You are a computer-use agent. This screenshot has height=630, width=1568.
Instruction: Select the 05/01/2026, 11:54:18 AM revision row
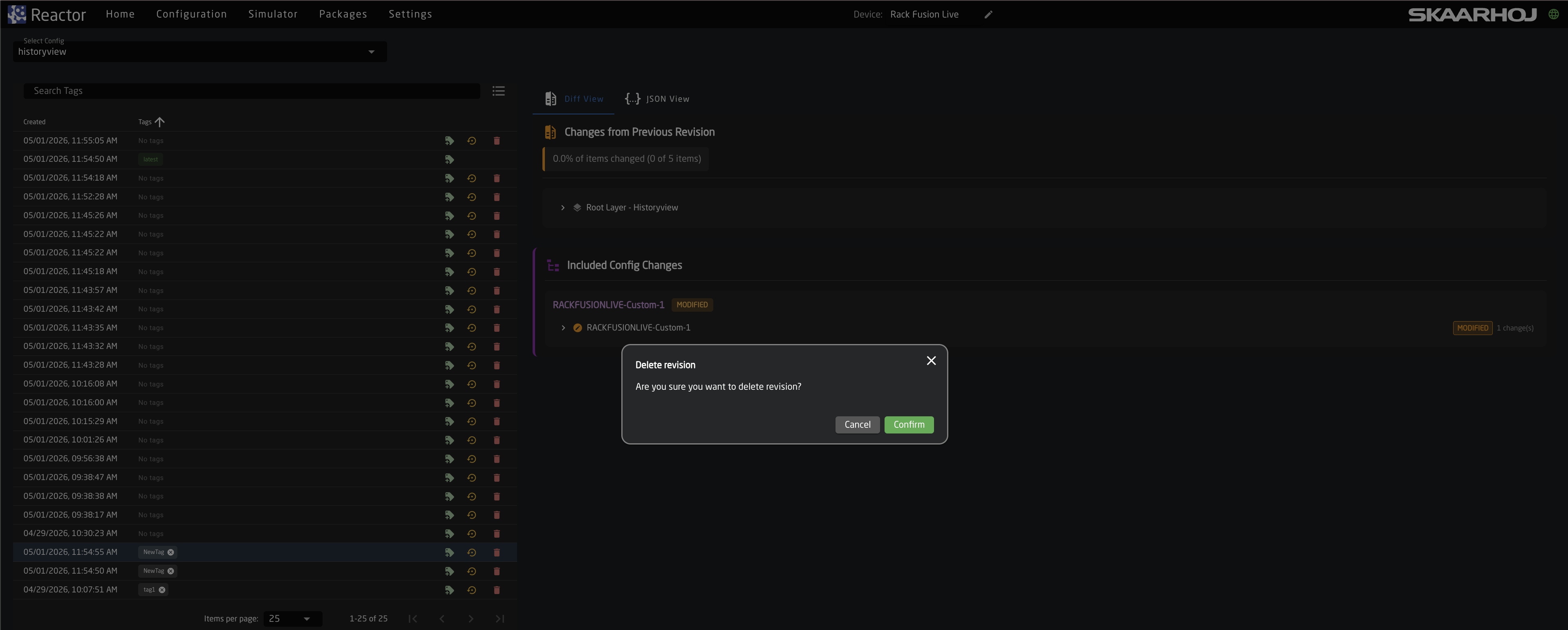tap(265, 178)
